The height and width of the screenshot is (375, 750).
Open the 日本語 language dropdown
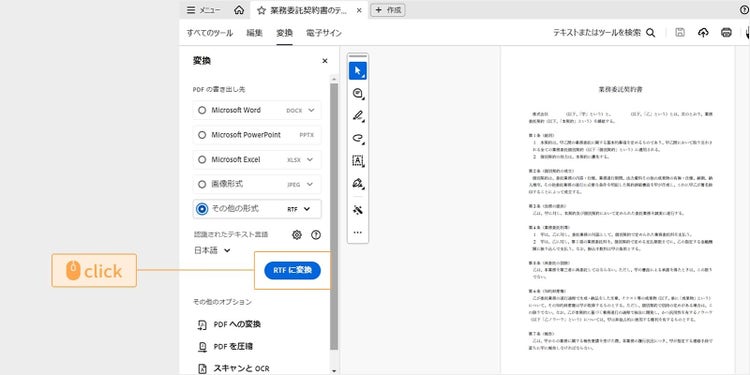tap(212, 250)
